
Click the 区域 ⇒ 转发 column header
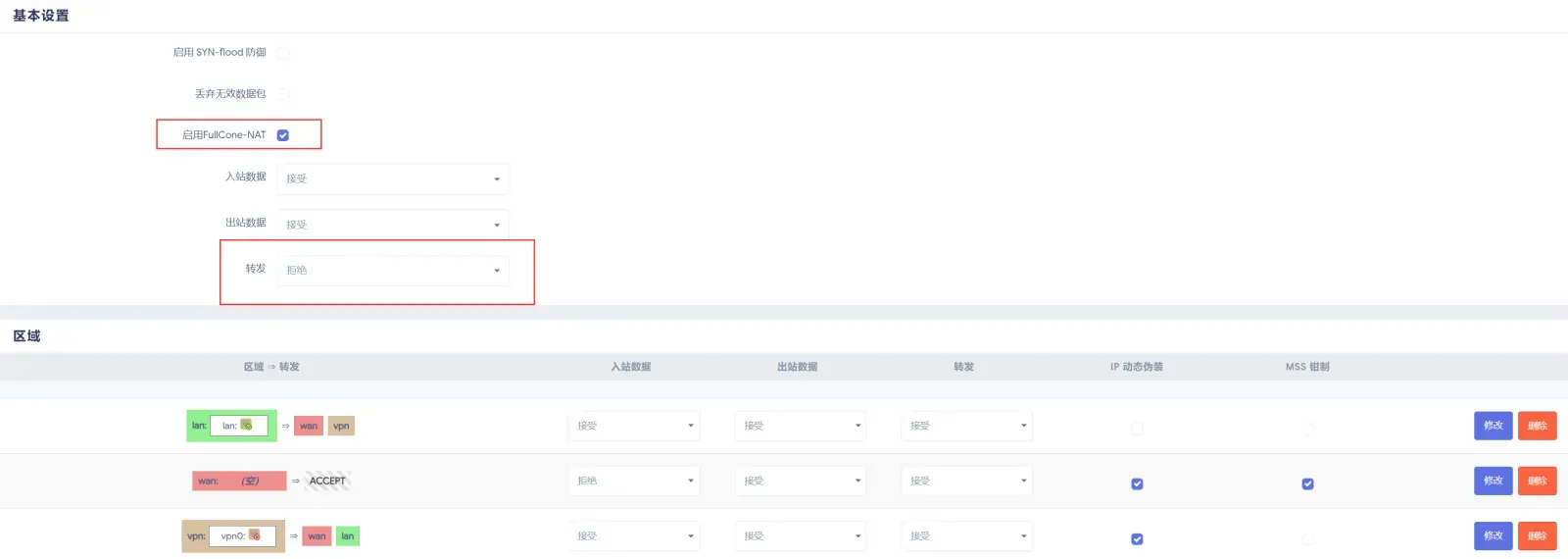tap(271, 367)
